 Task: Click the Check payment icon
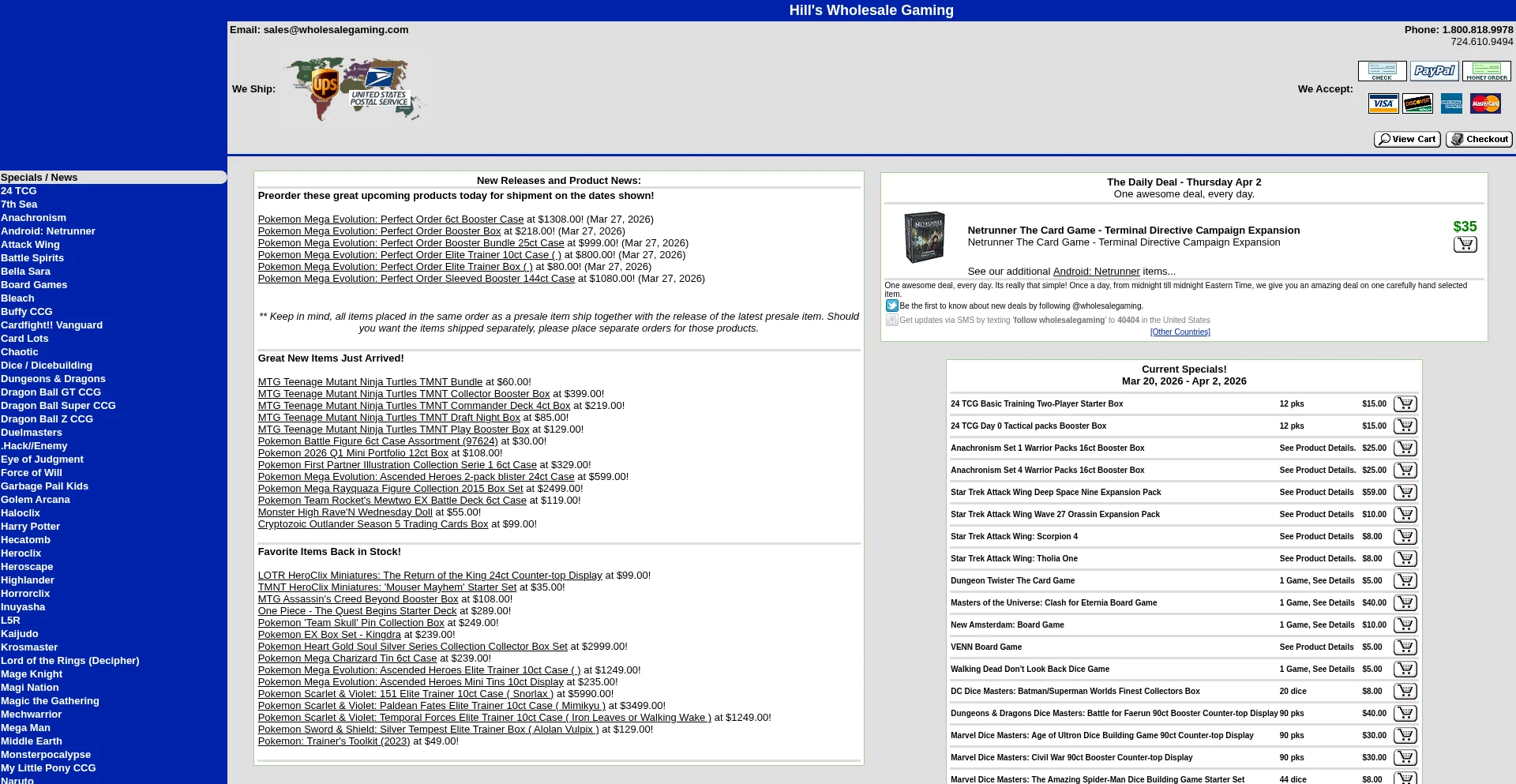pos(1382,71)
